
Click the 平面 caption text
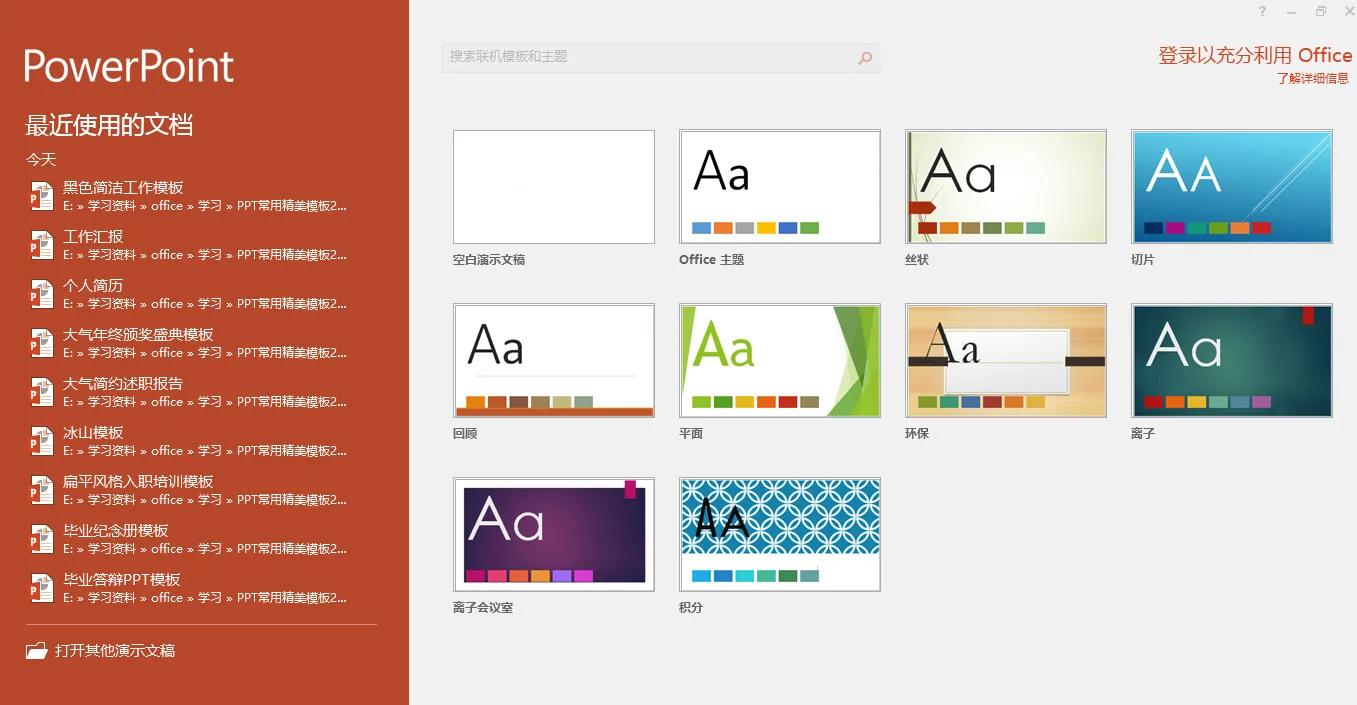pyautogui.click(x=691, y=434)
